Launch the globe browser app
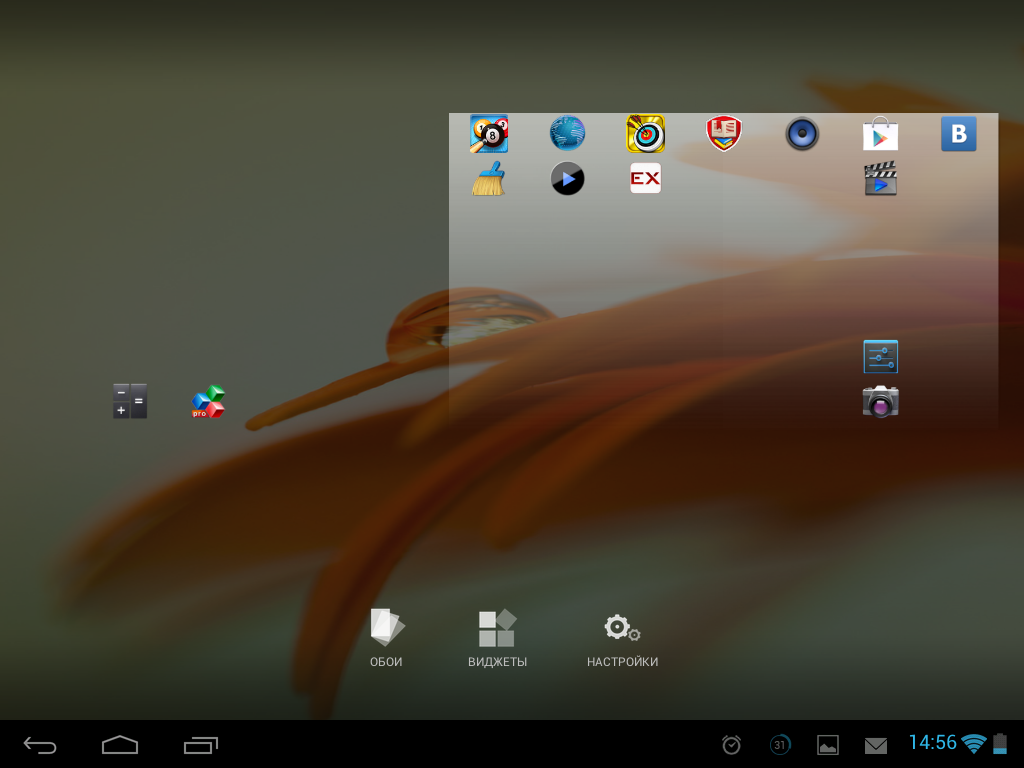The height and width of the screenshot is (768, 1024). [x=567, y=133]
